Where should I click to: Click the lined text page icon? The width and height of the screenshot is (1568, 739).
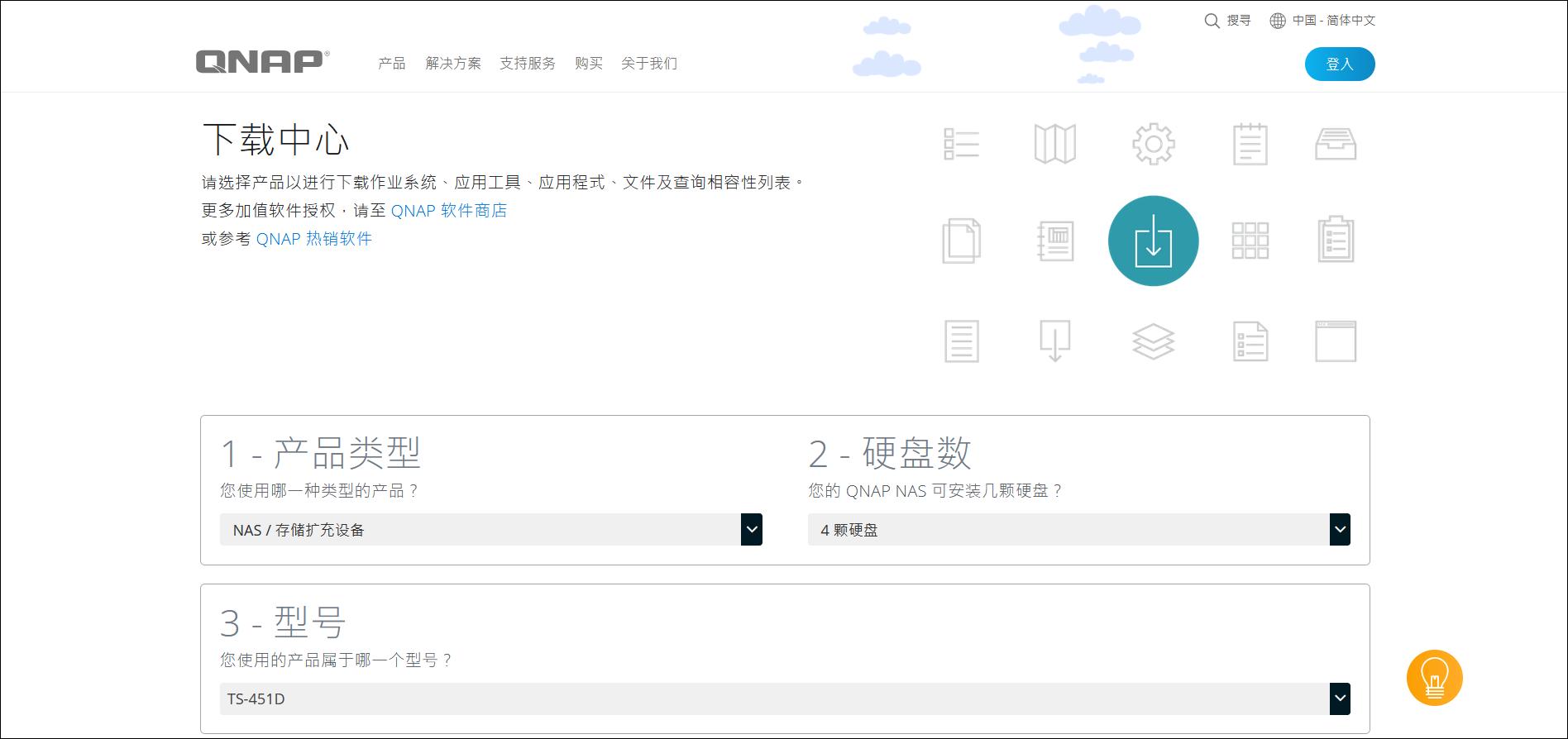[961, 341]
